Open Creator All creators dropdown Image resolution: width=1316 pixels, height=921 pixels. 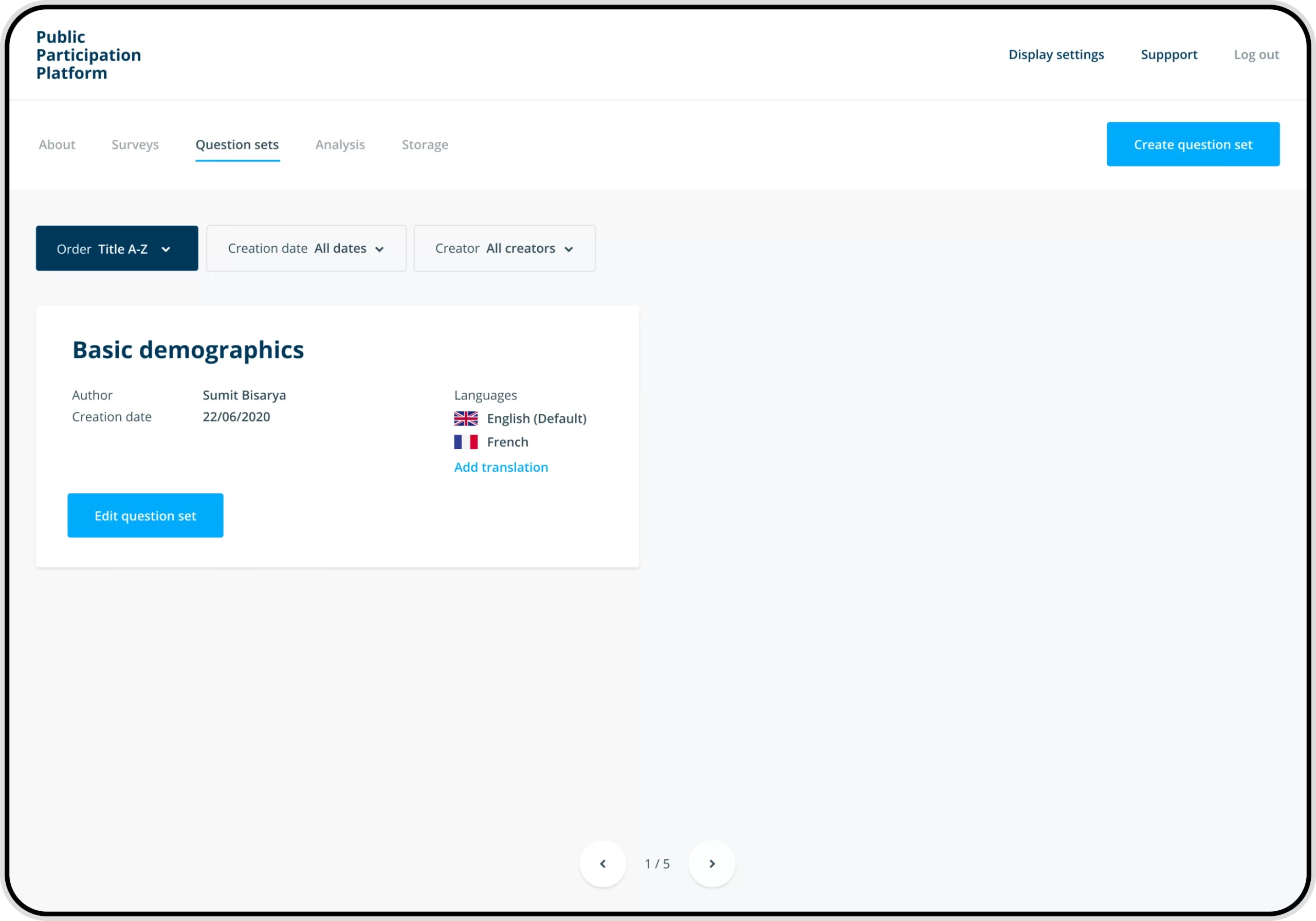(504, 249)
